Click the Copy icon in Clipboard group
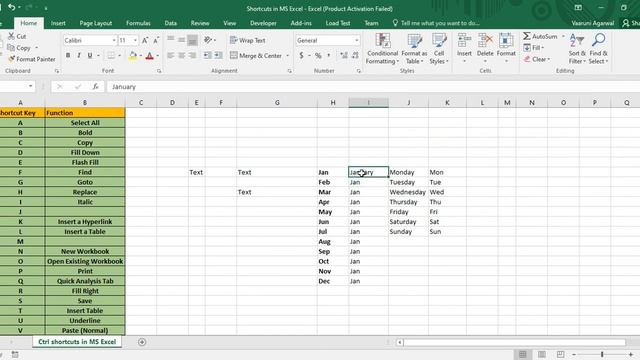640x360 pixels. [11, 48]
